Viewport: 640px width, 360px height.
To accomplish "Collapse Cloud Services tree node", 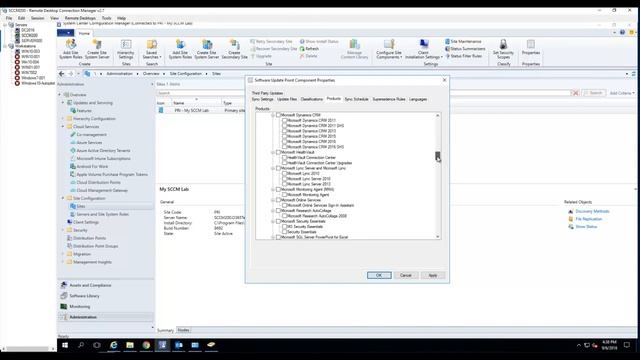I will tap(63, 127).
